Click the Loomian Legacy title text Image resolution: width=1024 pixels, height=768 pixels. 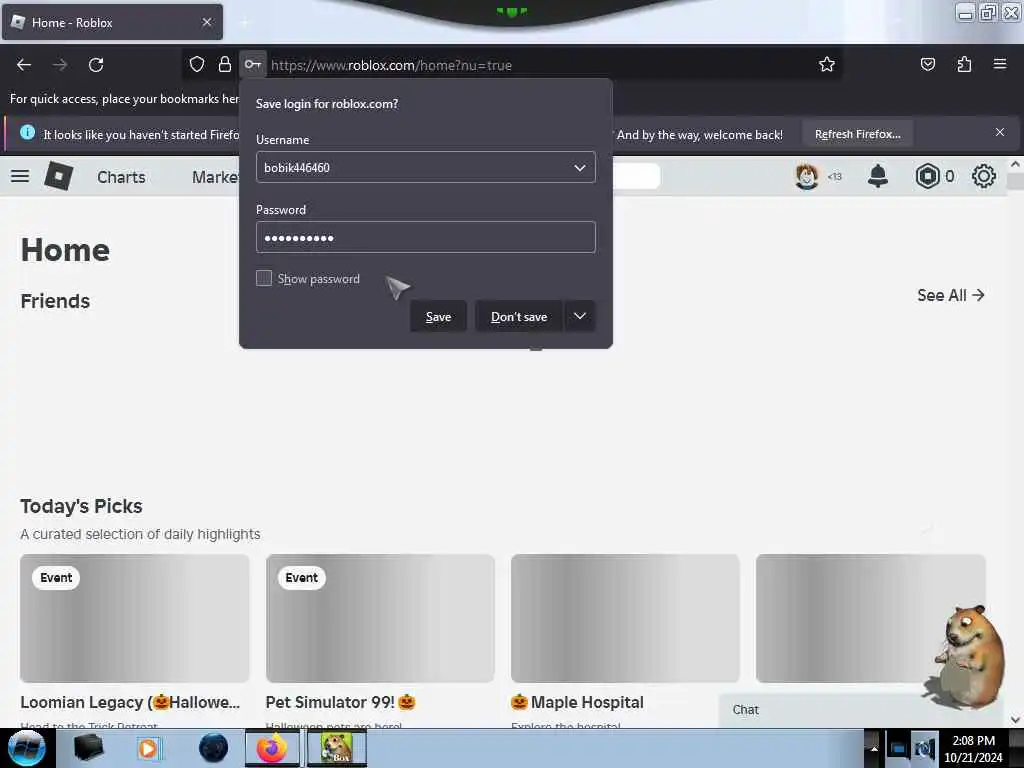click(130, 702)
